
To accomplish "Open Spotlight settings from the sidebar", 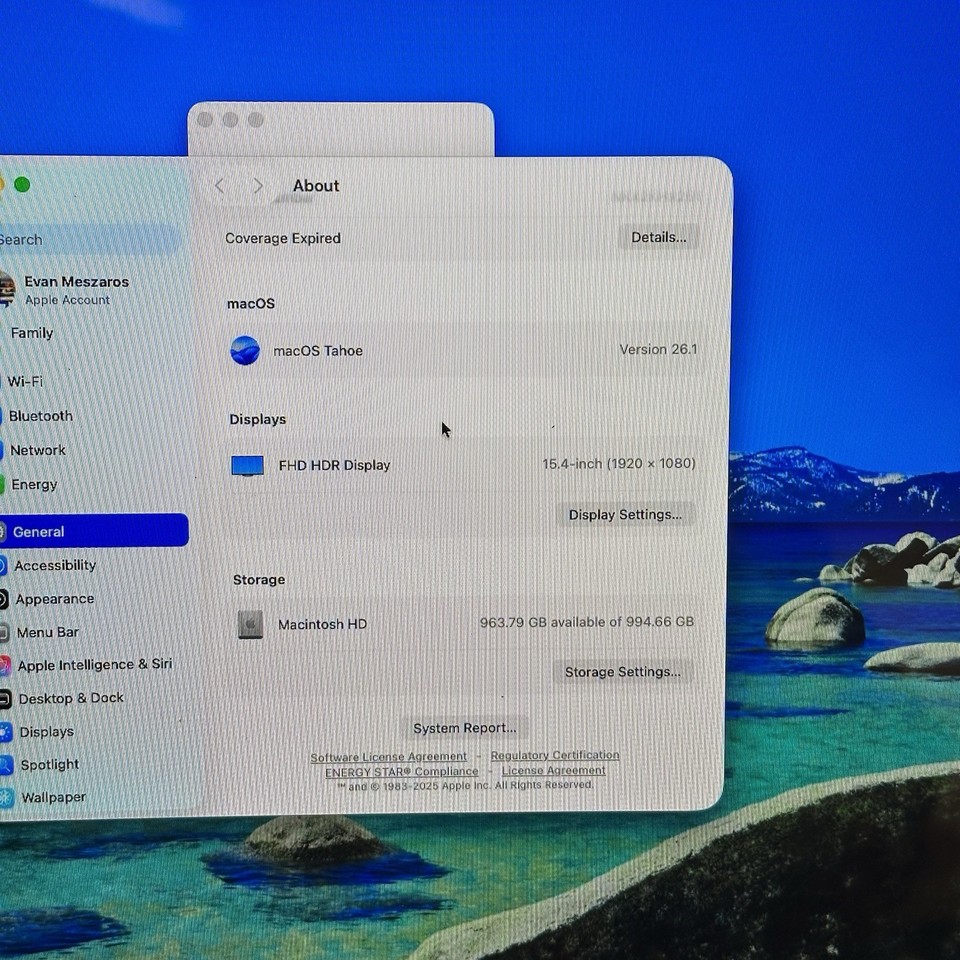I will click(46, 764).
